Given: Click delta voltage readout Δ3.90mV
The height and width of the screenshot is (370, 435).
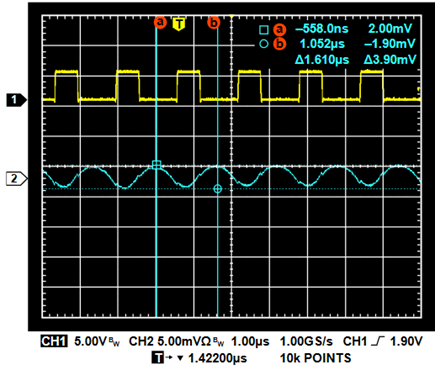Looking at the screenshot, I should pos(390,60).
